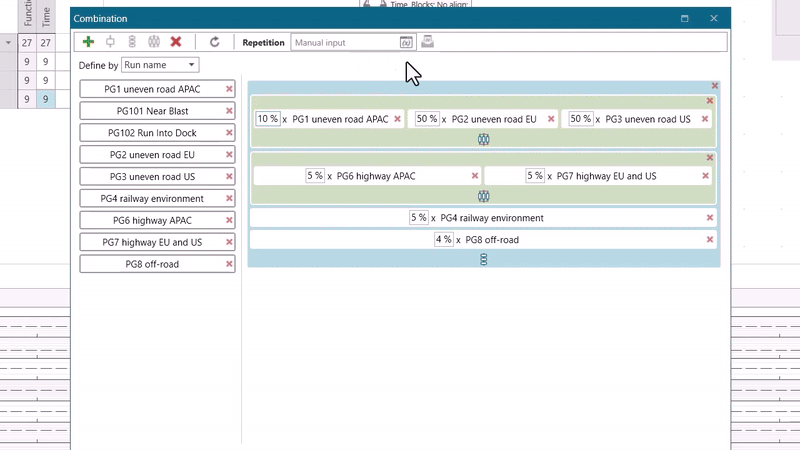
Task: Click the green plus add icon
Action: click(x=88, y=42)
